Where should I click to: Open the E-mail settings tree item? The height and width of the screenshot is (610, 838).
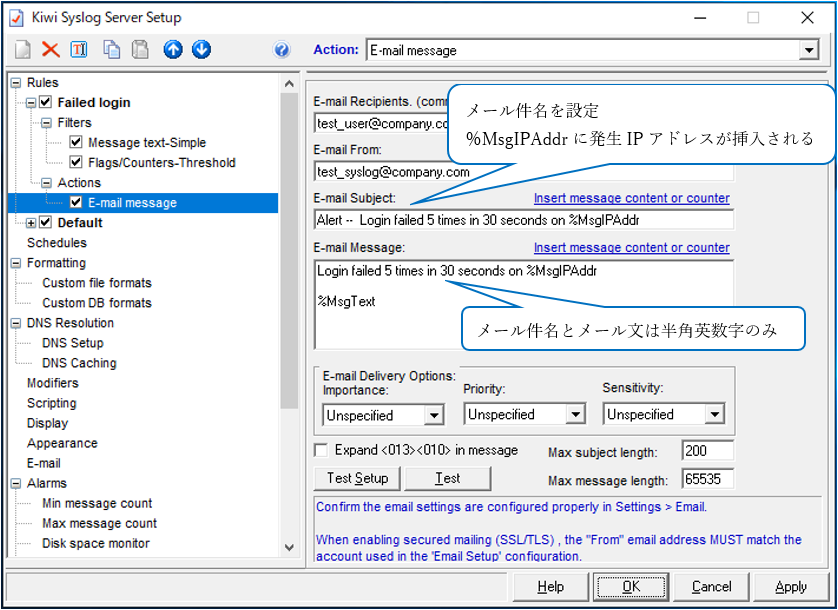tap(43, 463)
